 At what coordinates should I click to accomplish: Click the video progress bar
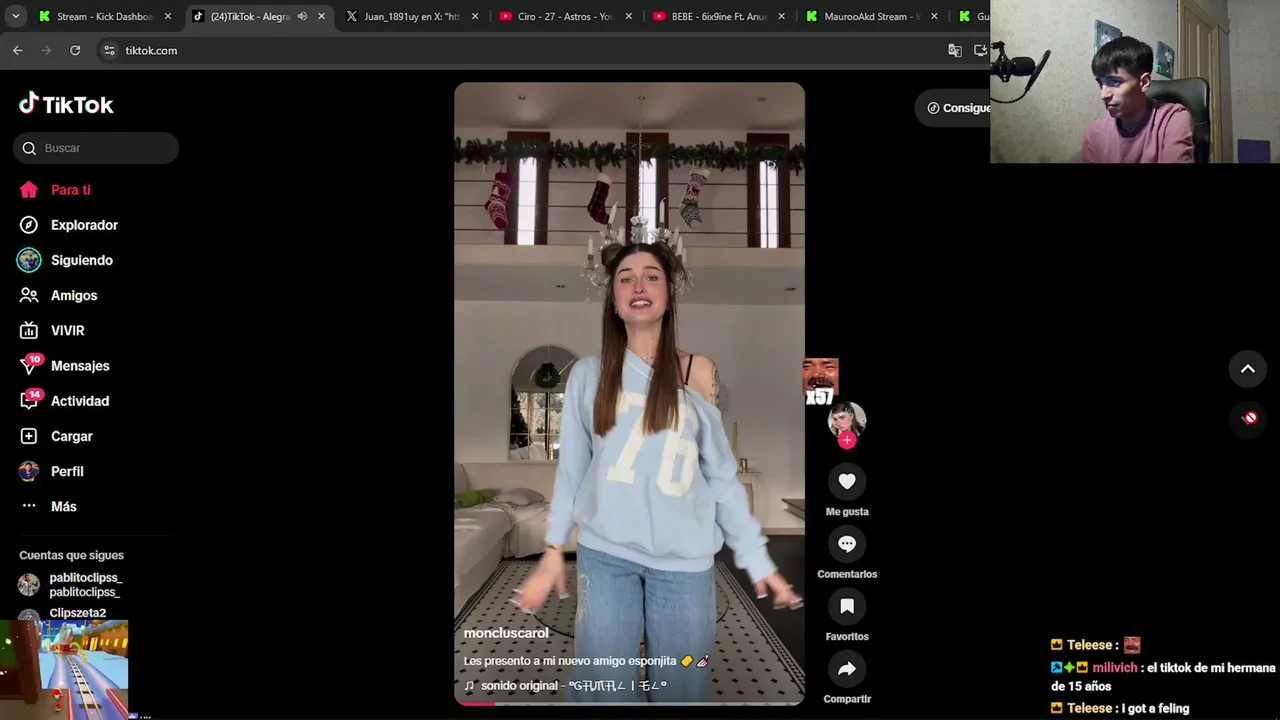click(629, 704)
